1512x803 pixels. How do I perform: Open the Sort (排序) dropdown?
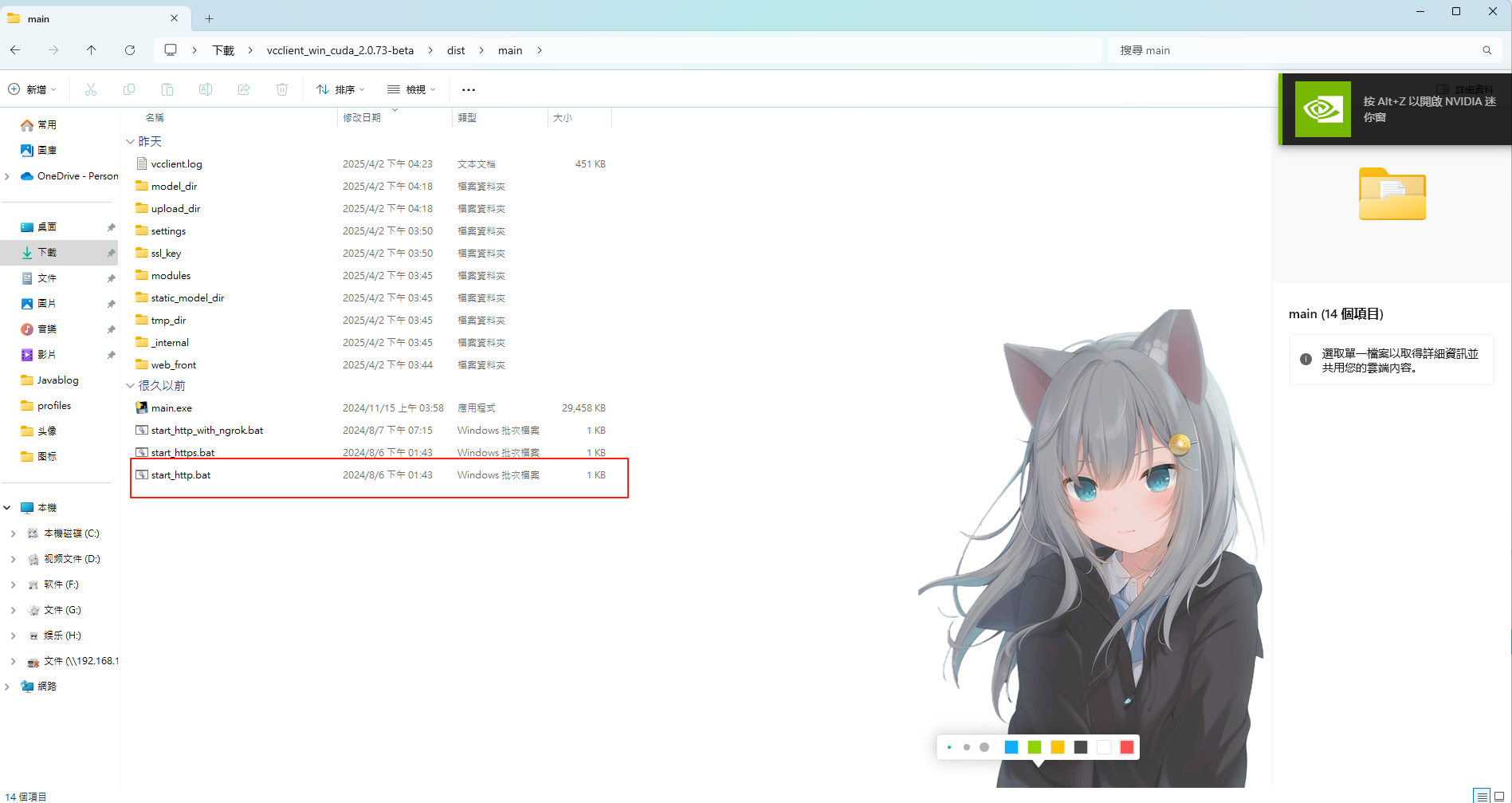[340, 89]
